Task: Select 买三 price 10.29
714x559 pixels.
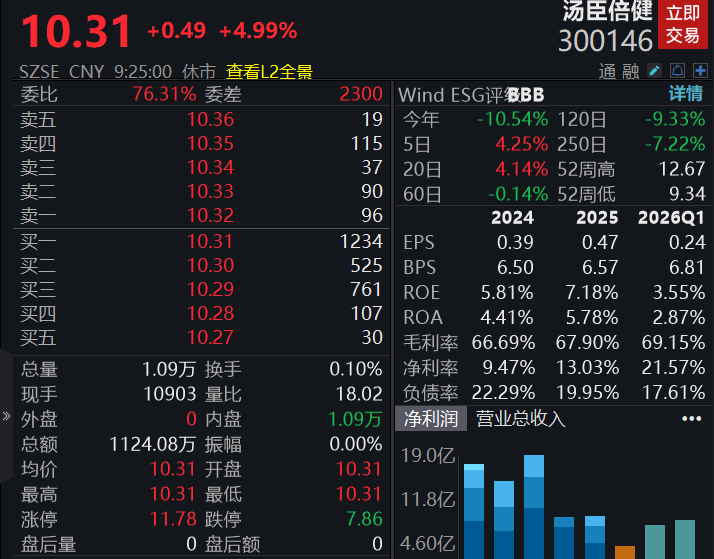Action: tap(210, 289)
